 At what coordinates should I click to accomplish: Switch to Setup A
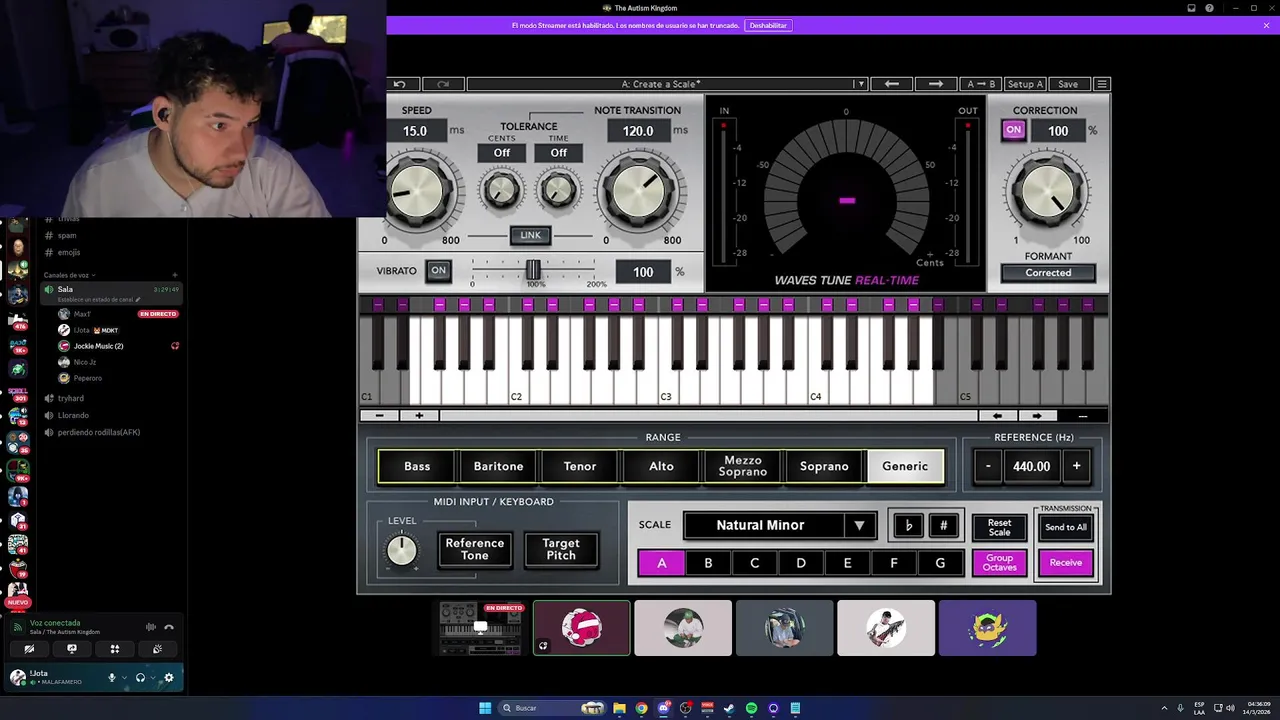[1025, 84]
